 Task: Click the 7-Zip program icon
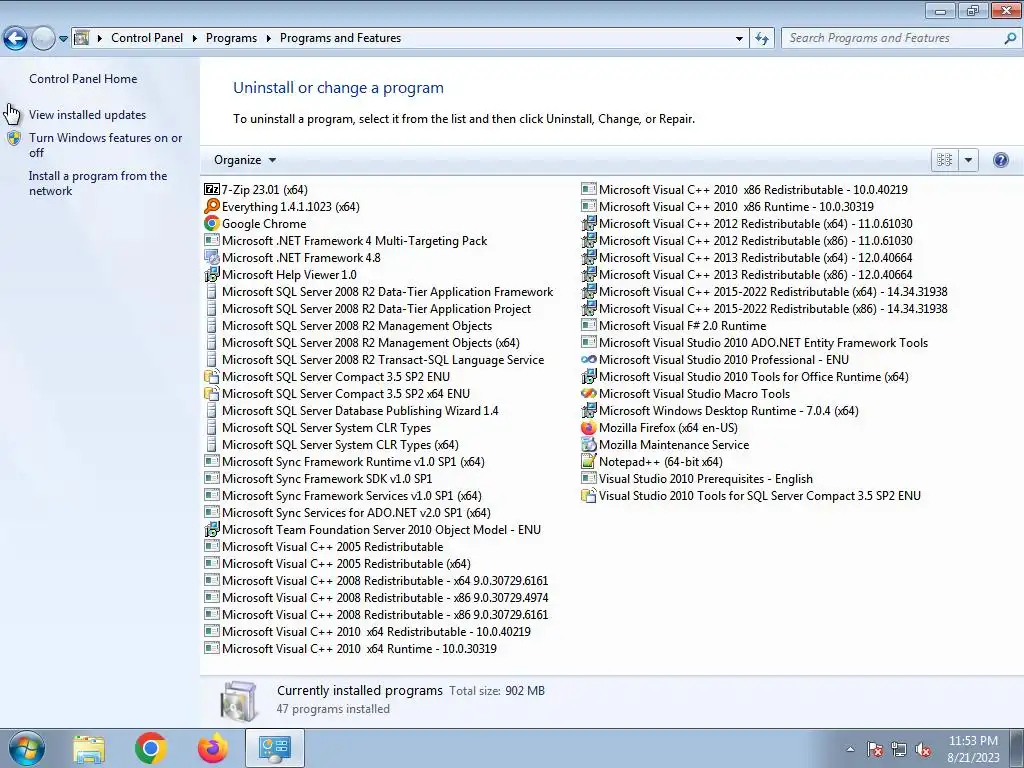point(212,189)
